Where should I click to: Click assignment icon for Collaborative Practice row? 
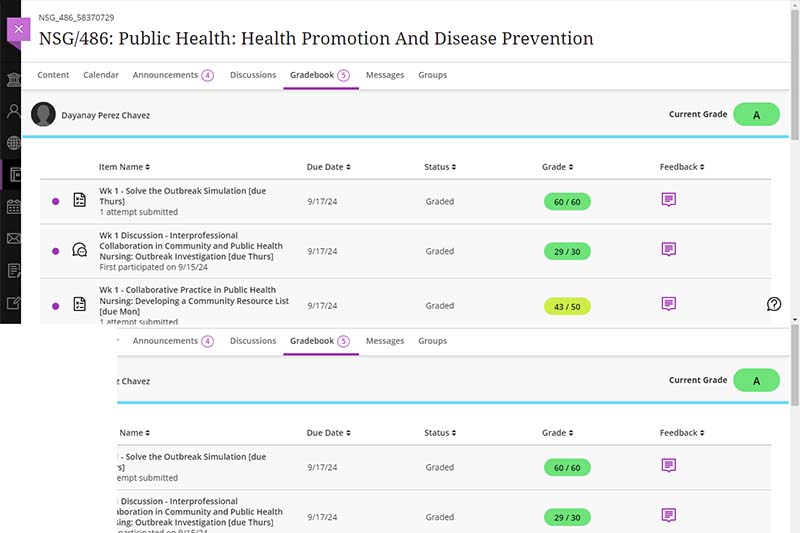point(80,304)
